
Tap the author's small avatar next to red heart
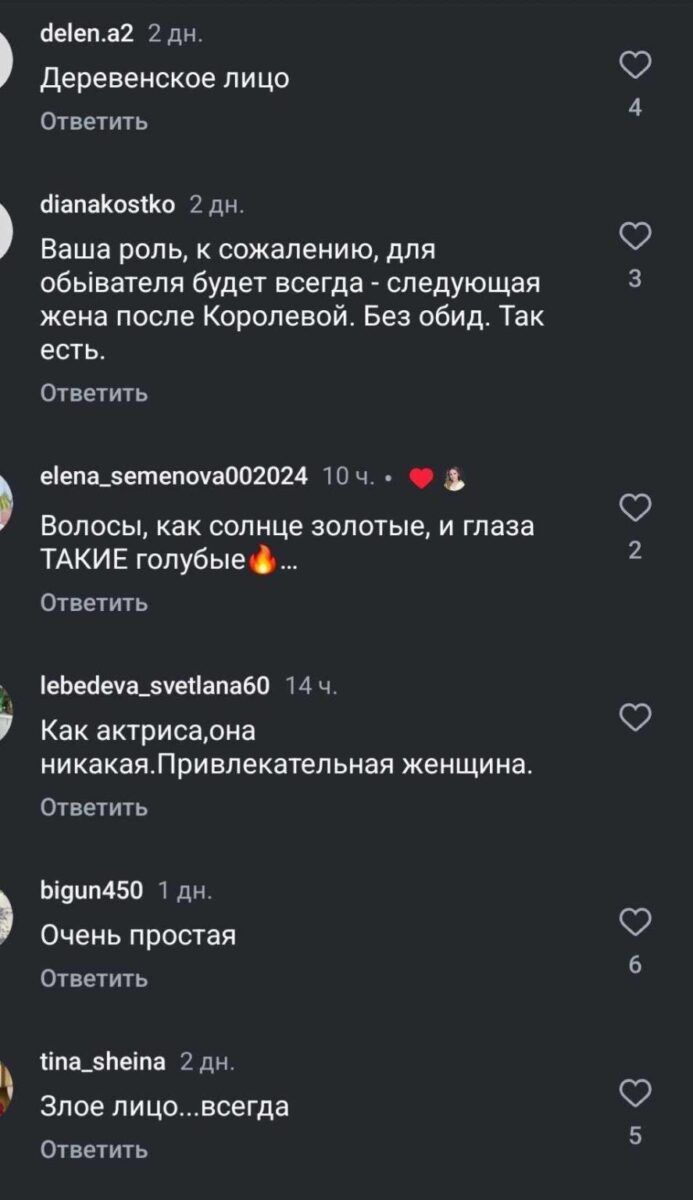point(455,479)
